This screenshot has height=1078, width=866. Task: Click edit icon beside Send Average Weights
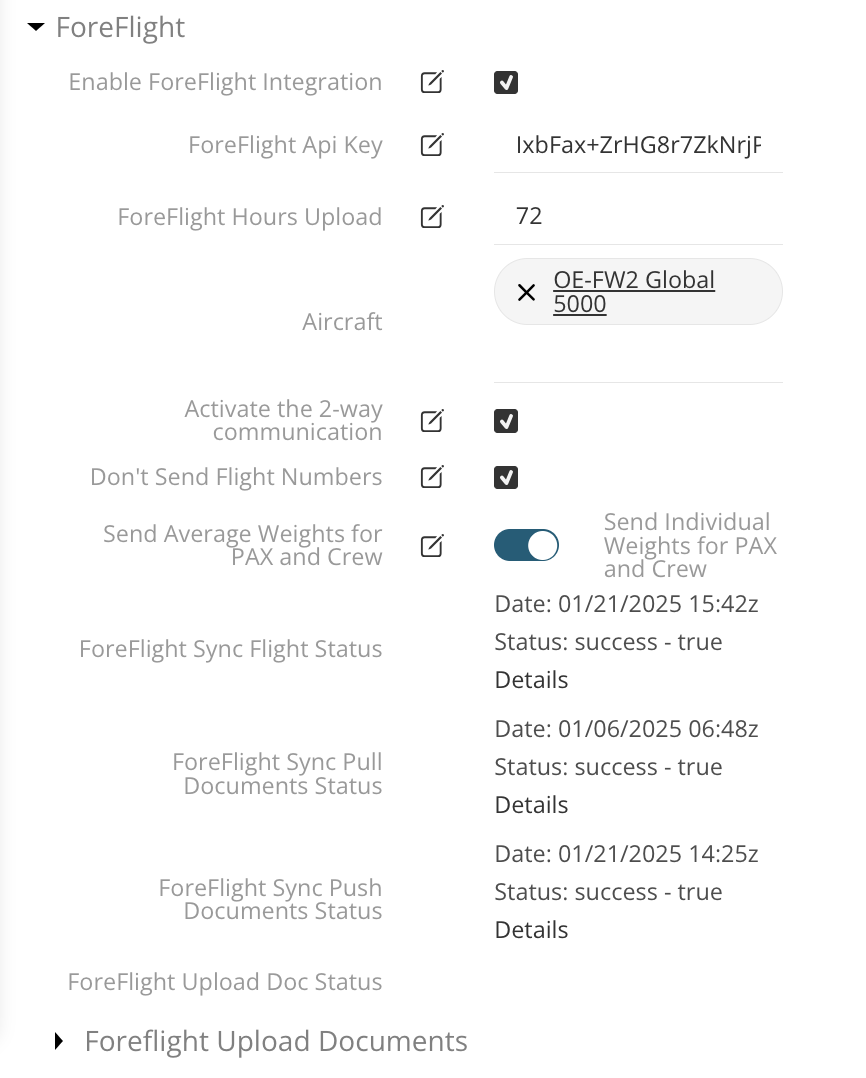(431, 546)
